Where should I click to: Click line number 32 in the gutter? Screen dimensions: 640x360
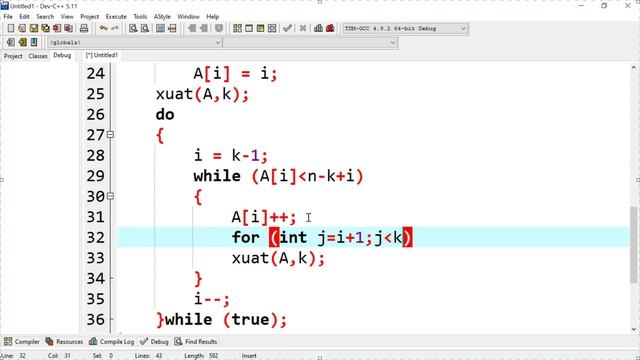click(96, 238)
